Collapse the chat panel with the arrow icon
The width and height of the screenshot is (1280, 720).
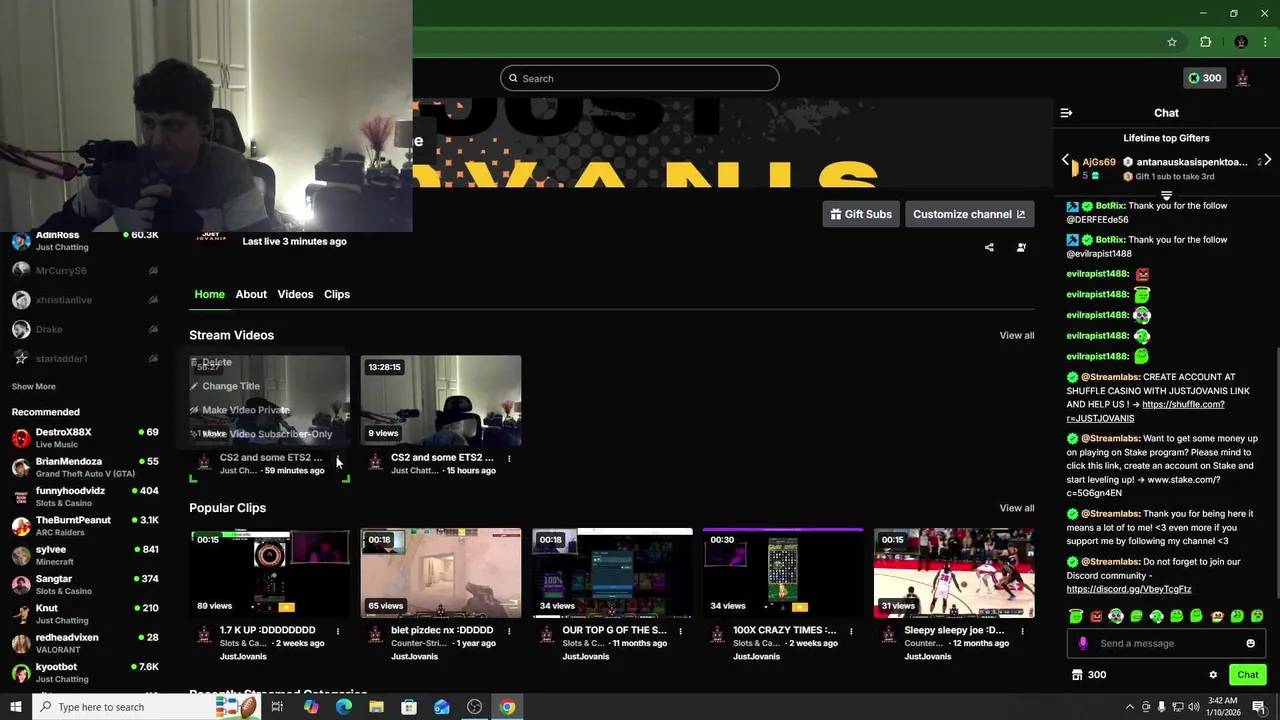tap(1066, 113)
